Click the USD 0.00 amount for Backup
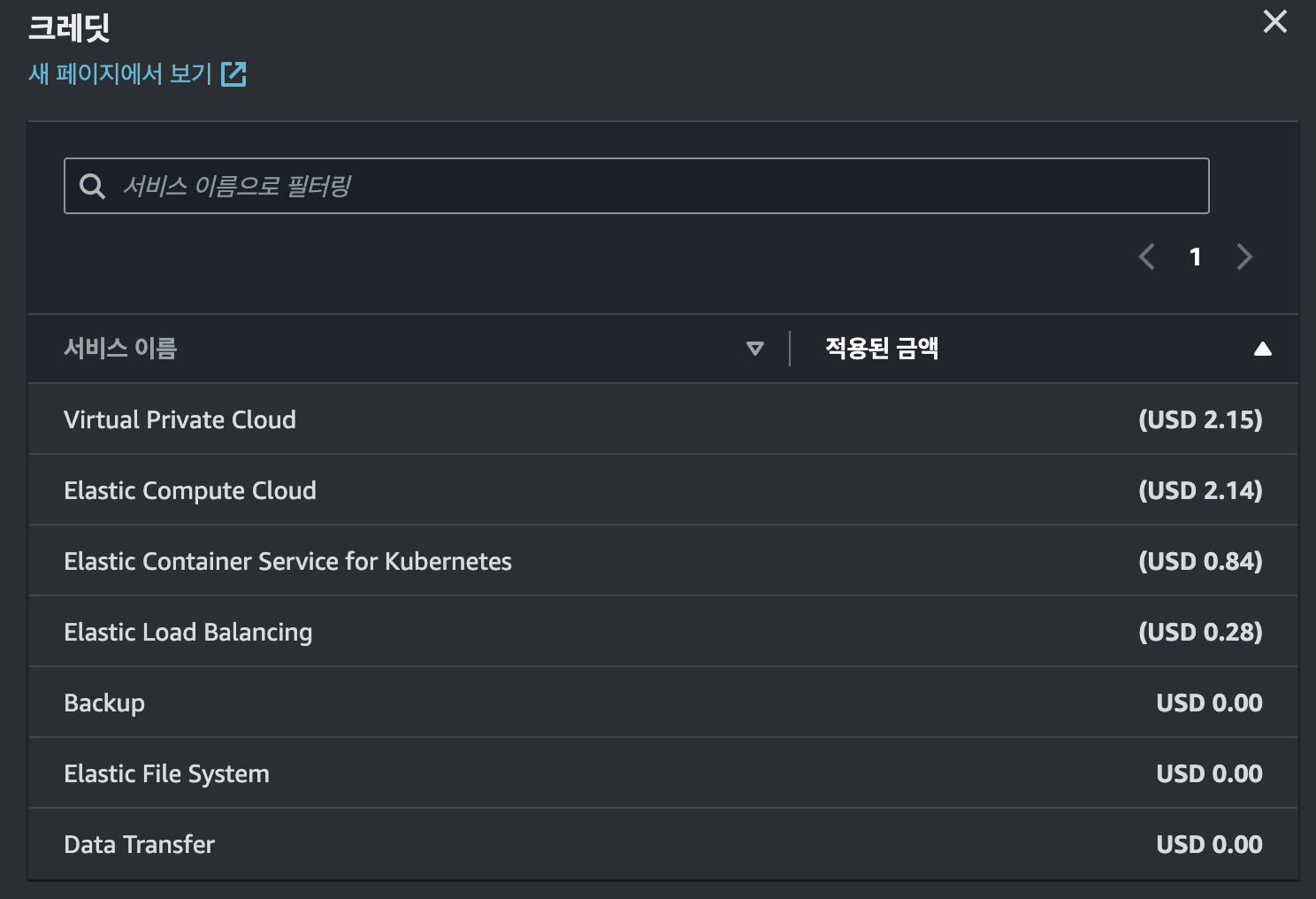This screenshot has width=1316, height=899. [1209, 703]
